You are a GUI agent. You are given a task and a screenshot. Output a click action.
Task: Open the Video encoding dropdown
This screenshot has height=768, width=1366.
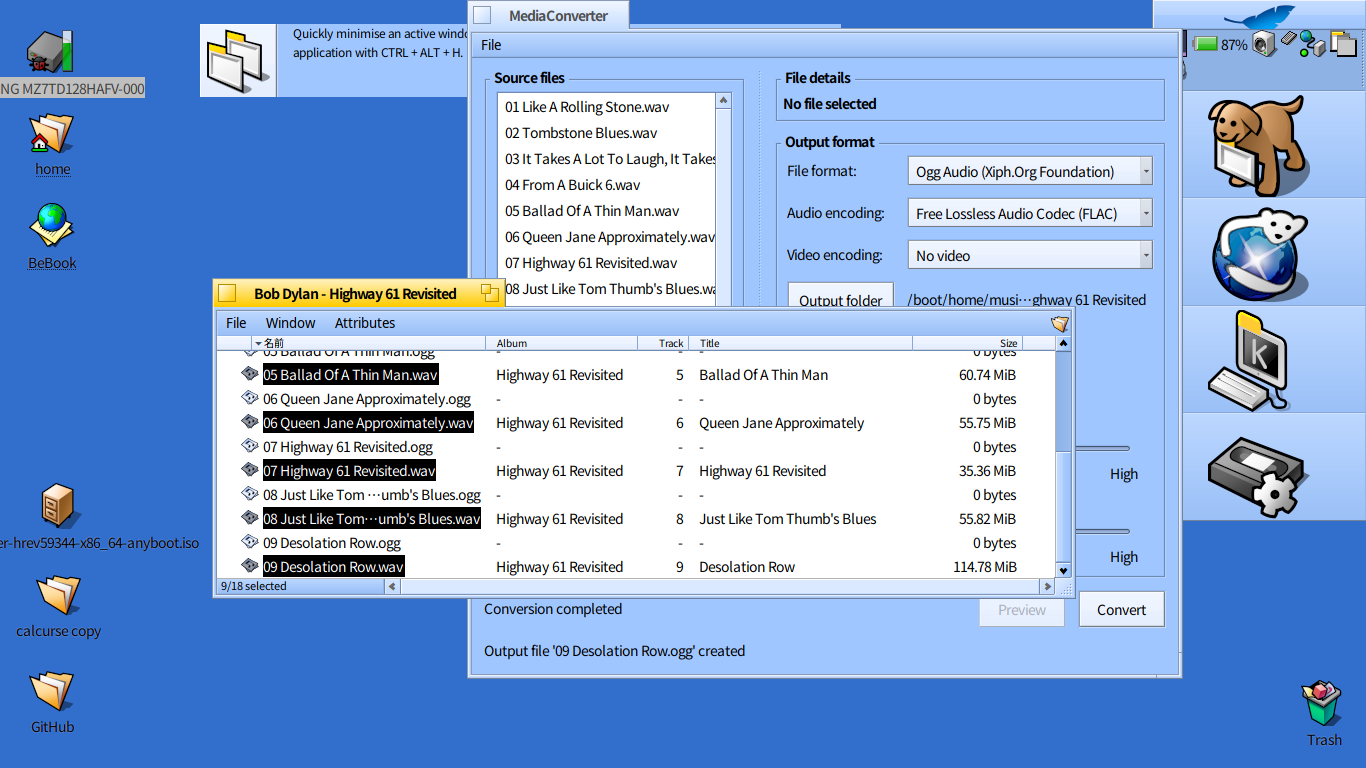click(1029, 256)
